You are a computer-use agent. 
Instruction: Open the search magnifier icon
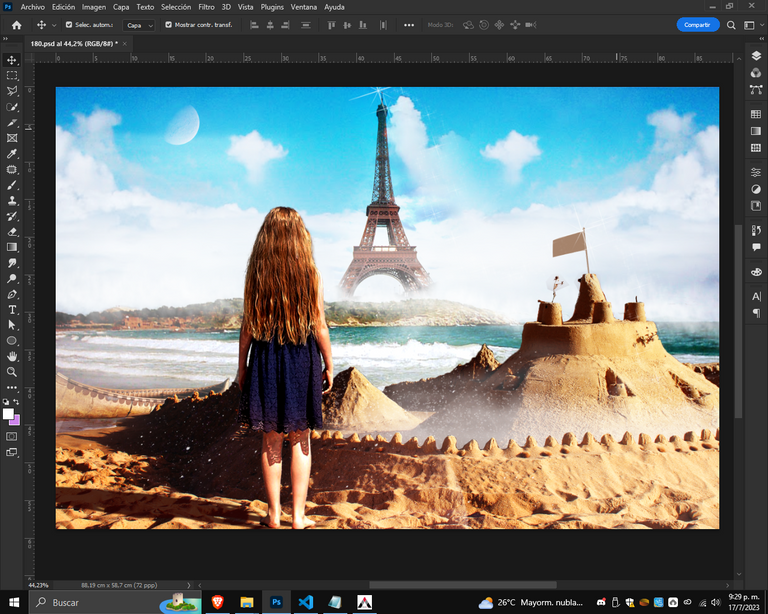(731, 25)
